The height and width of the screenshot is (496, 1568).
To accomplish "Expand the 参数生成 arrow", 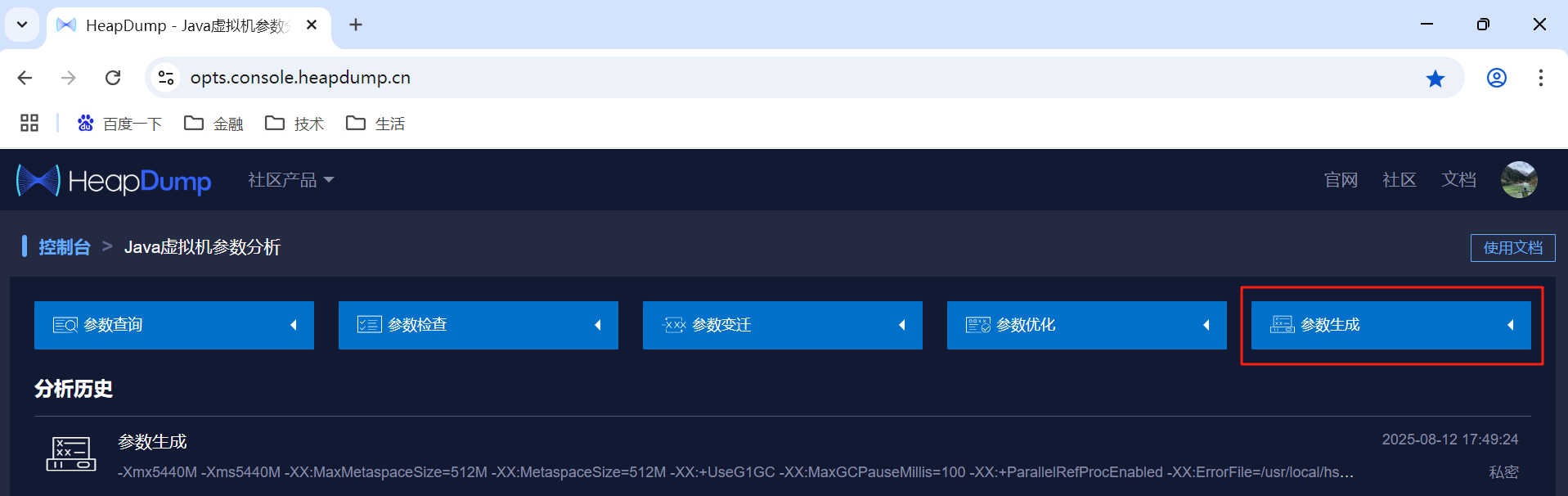I will pos(1511,325).
